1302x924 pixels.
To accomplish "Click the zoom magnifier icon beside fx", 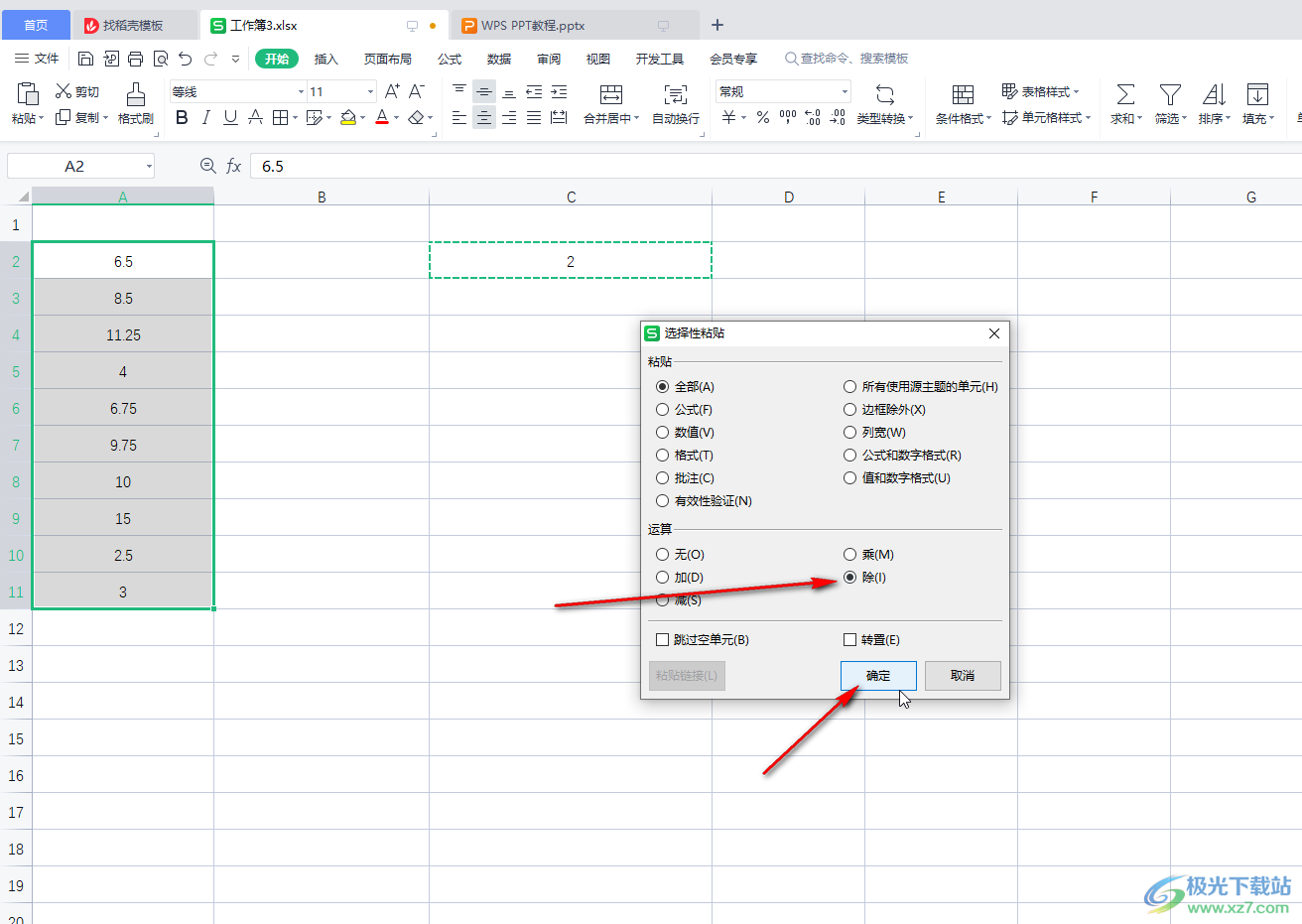I will click(207, 166).
